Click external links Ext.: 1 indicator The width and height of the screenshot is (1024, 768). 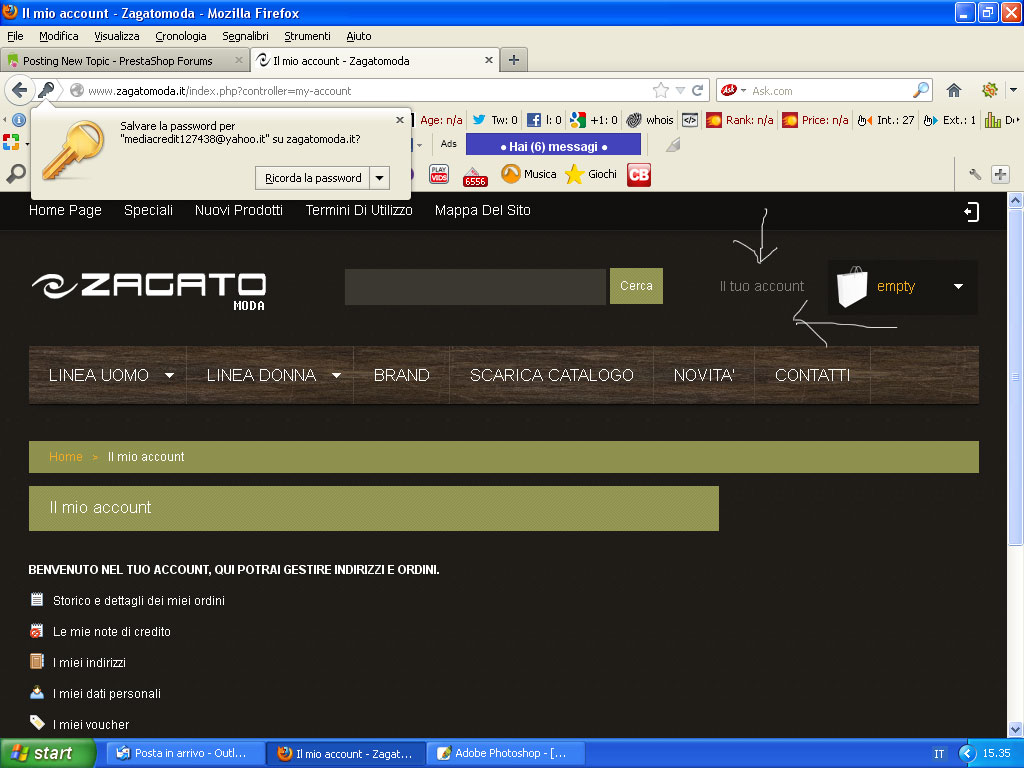click(950, 120)
